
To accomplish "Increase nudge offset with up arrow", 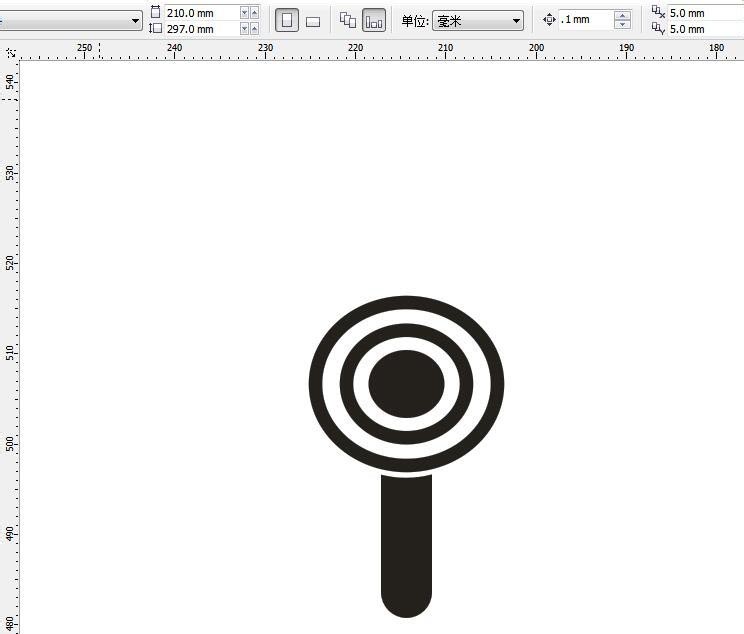I will tap(623, 16).
